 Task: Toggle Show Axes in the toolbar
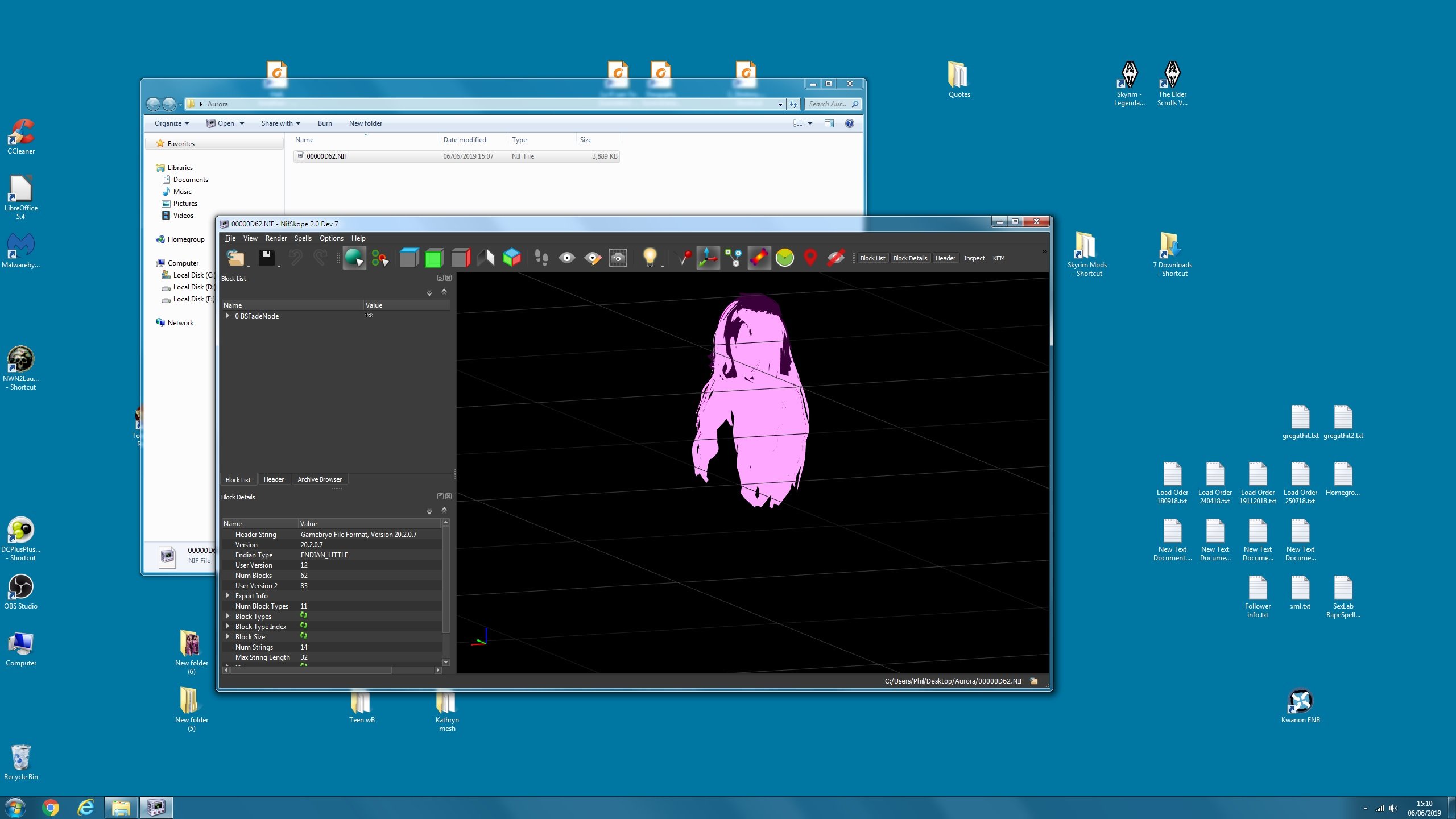coord(708,258)
